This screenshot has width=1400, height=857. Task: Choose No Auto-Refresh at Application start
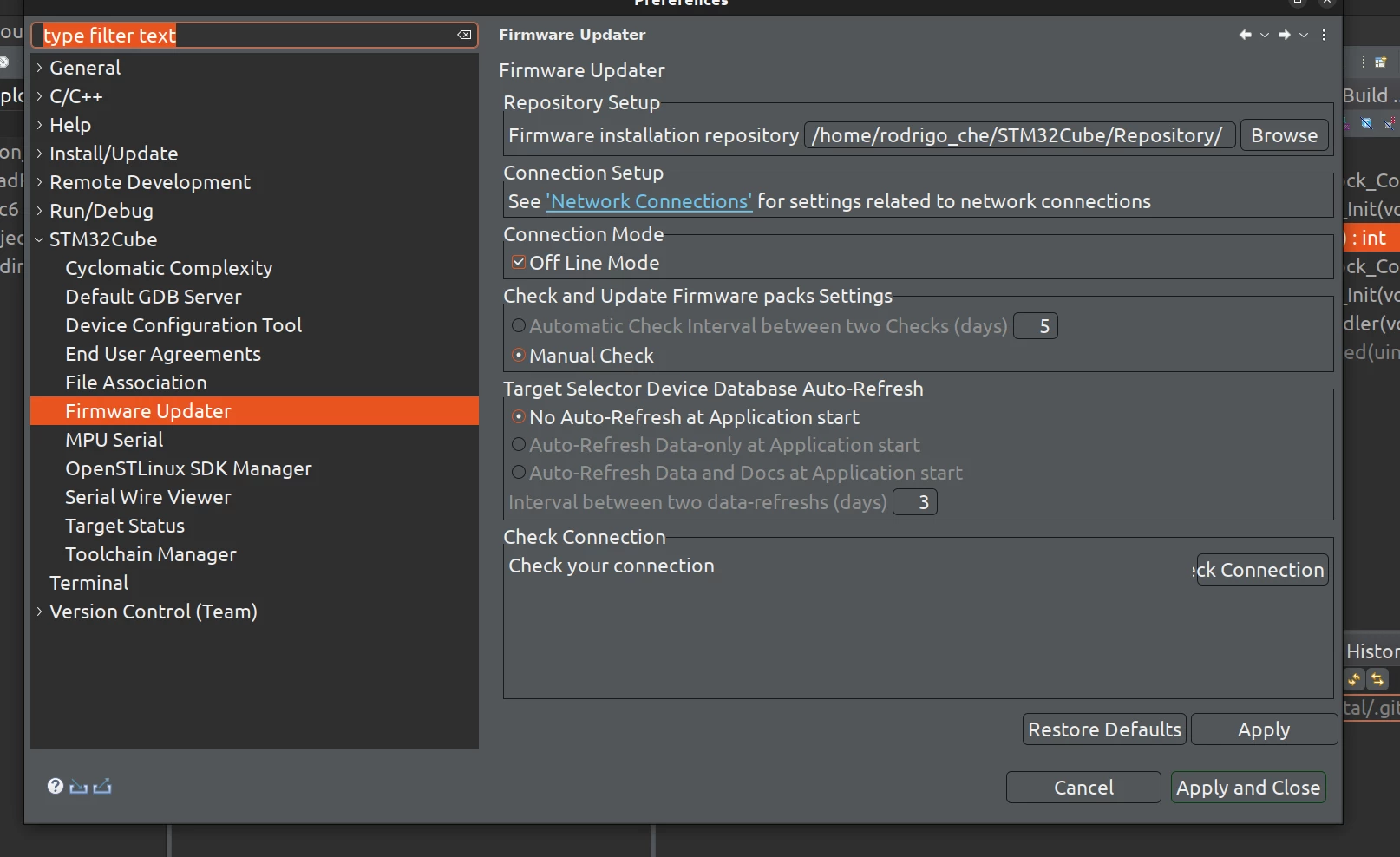[519, 416]
